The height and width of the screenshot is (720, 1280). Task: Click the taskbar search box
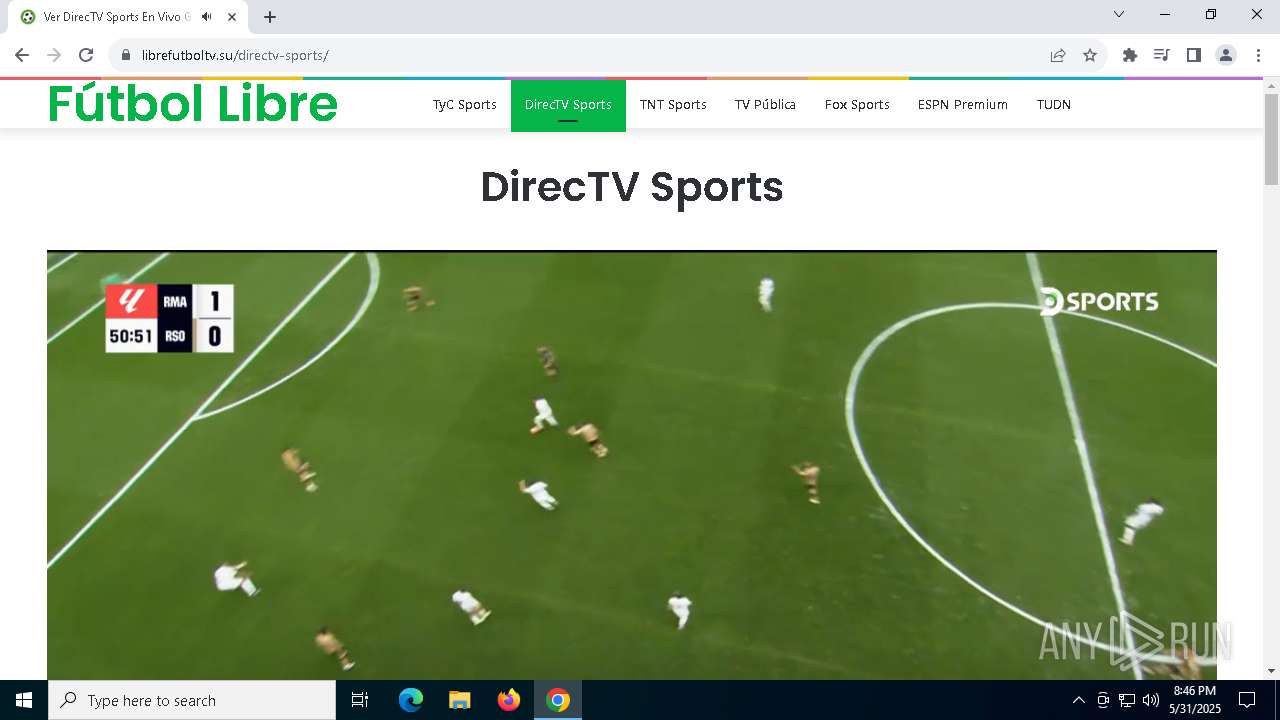[192, 700]
